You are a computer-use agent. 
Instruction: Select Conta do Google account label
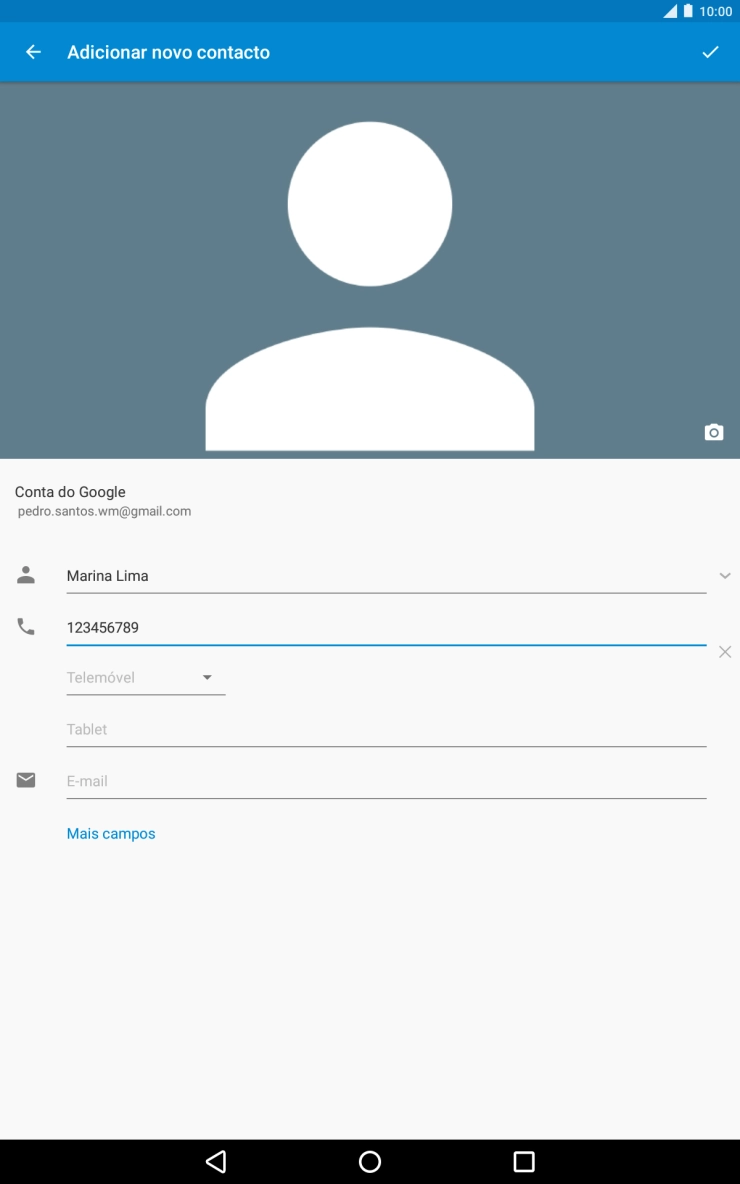70,492
